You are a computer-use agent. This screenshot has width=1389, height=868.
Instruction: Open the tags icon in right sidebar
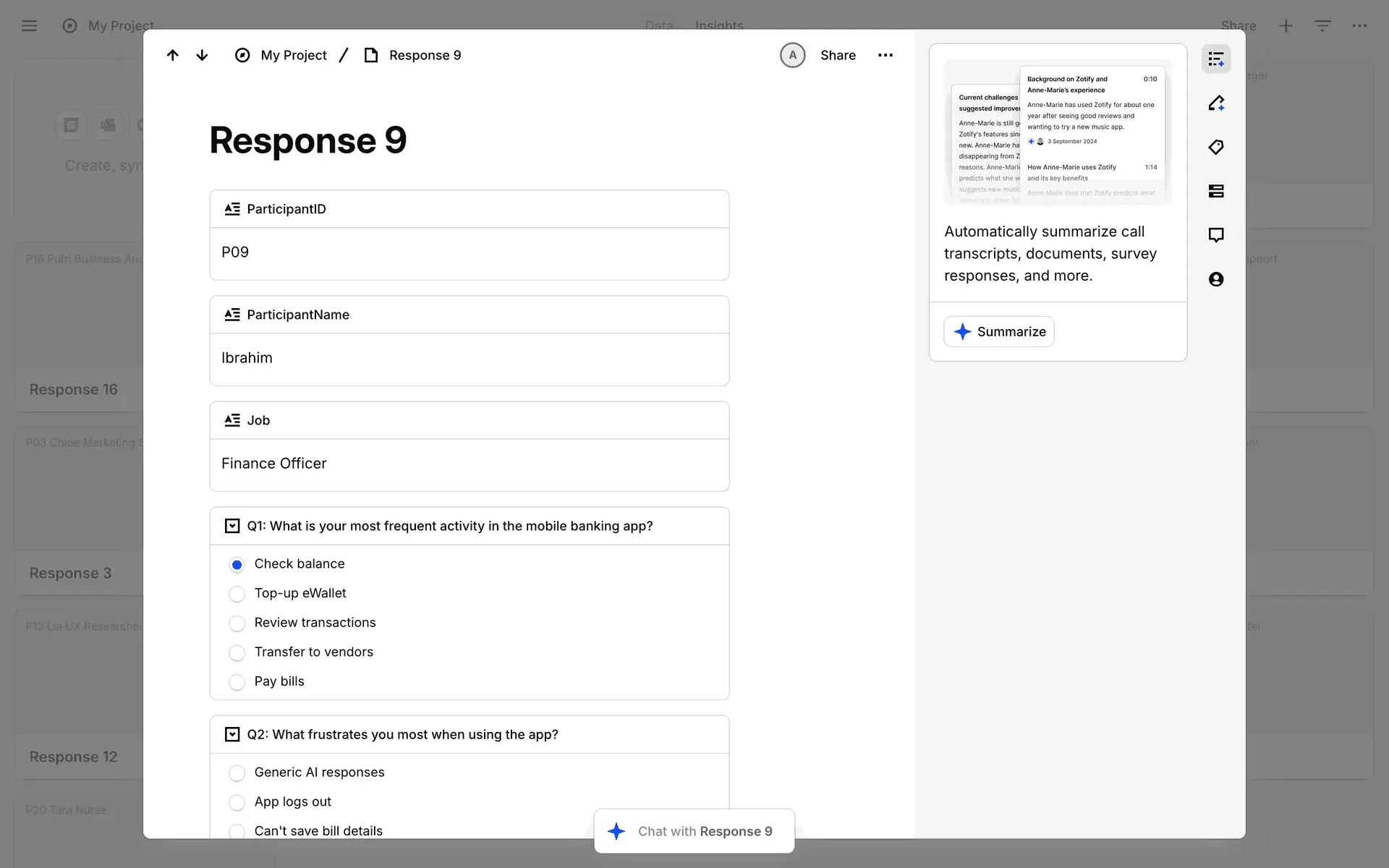[1216, 148]
